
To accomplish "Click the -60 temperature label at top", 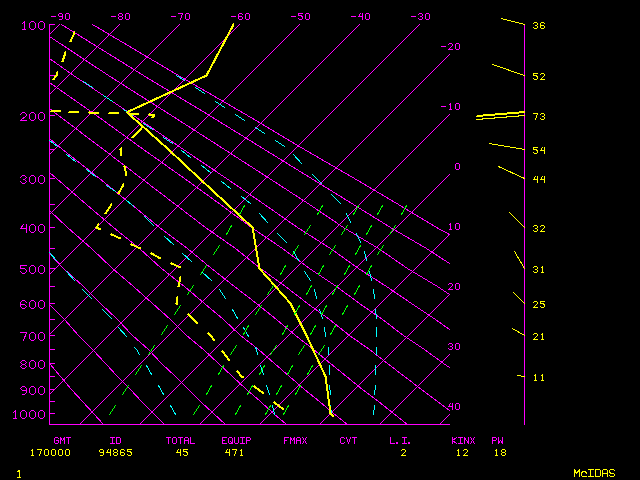I will [240, 17].
